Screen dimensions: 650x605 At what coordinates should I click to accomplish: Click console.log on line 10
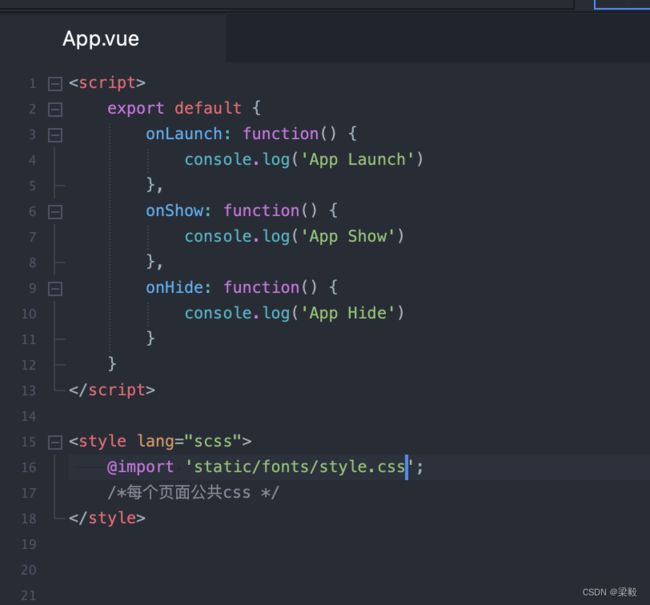[237, 313]
